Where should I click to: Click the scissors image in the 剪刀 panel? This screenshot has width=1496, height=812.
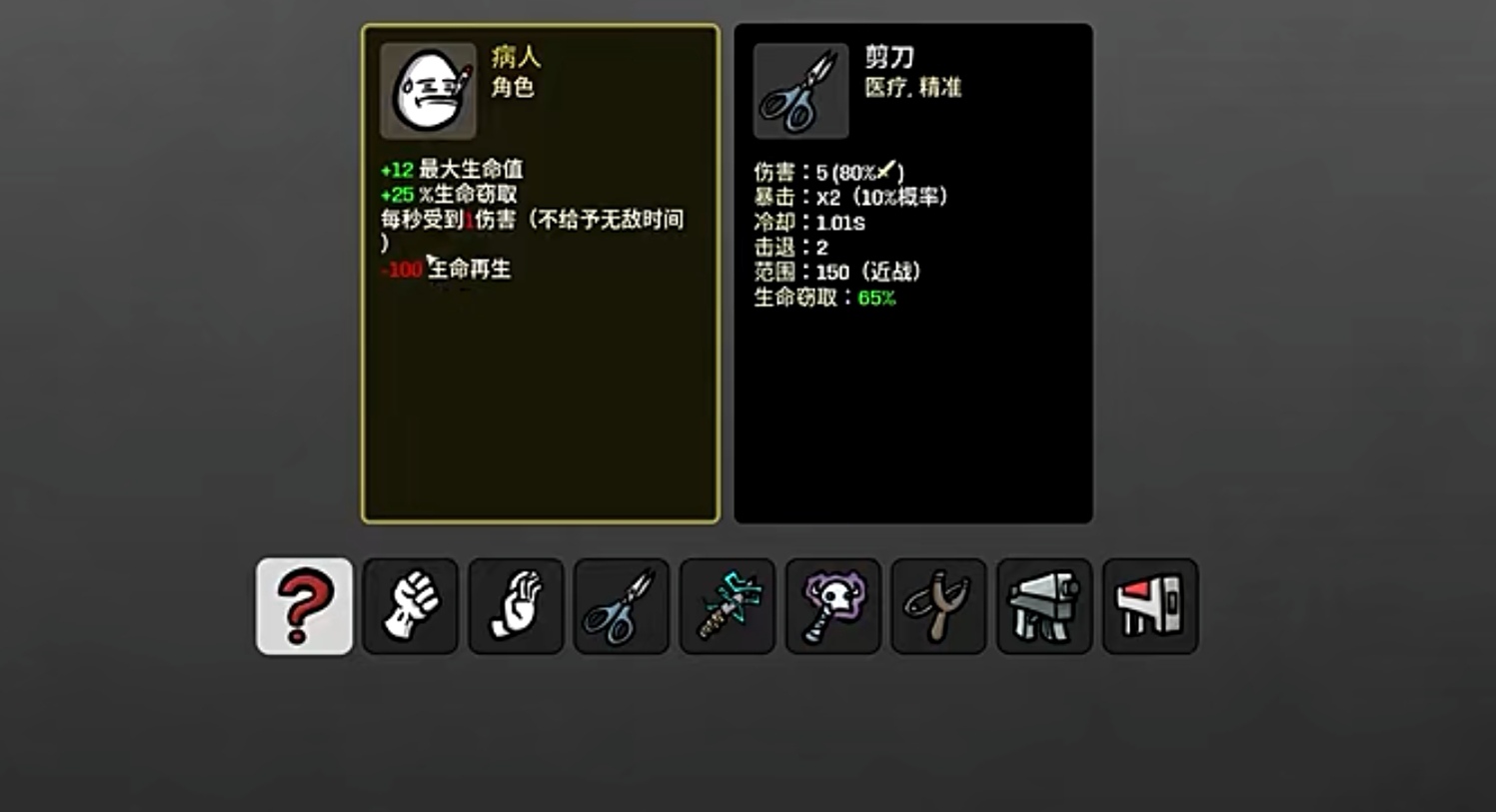coord(801,91)
